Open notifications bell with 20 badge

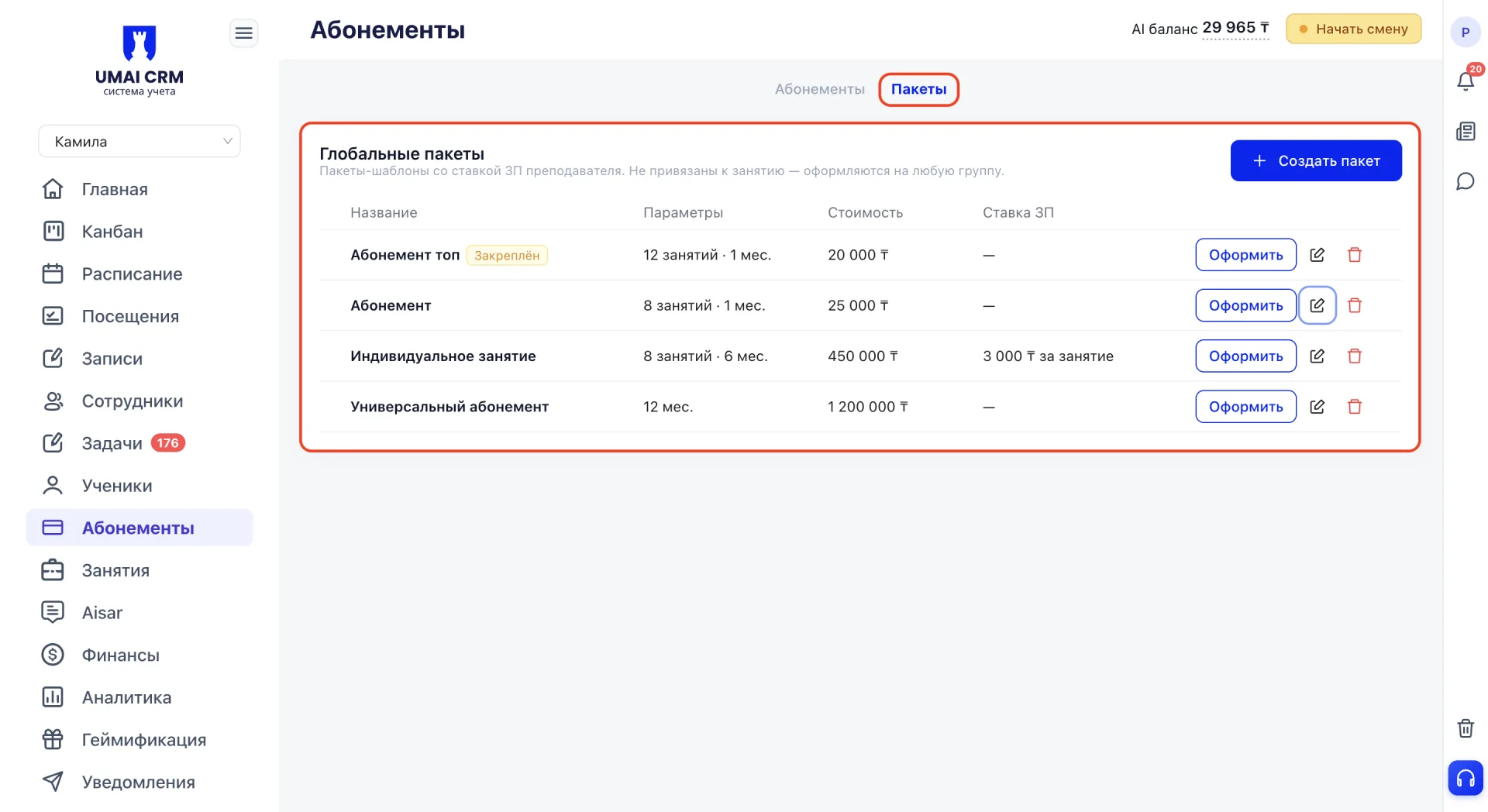click(1466, 81)
